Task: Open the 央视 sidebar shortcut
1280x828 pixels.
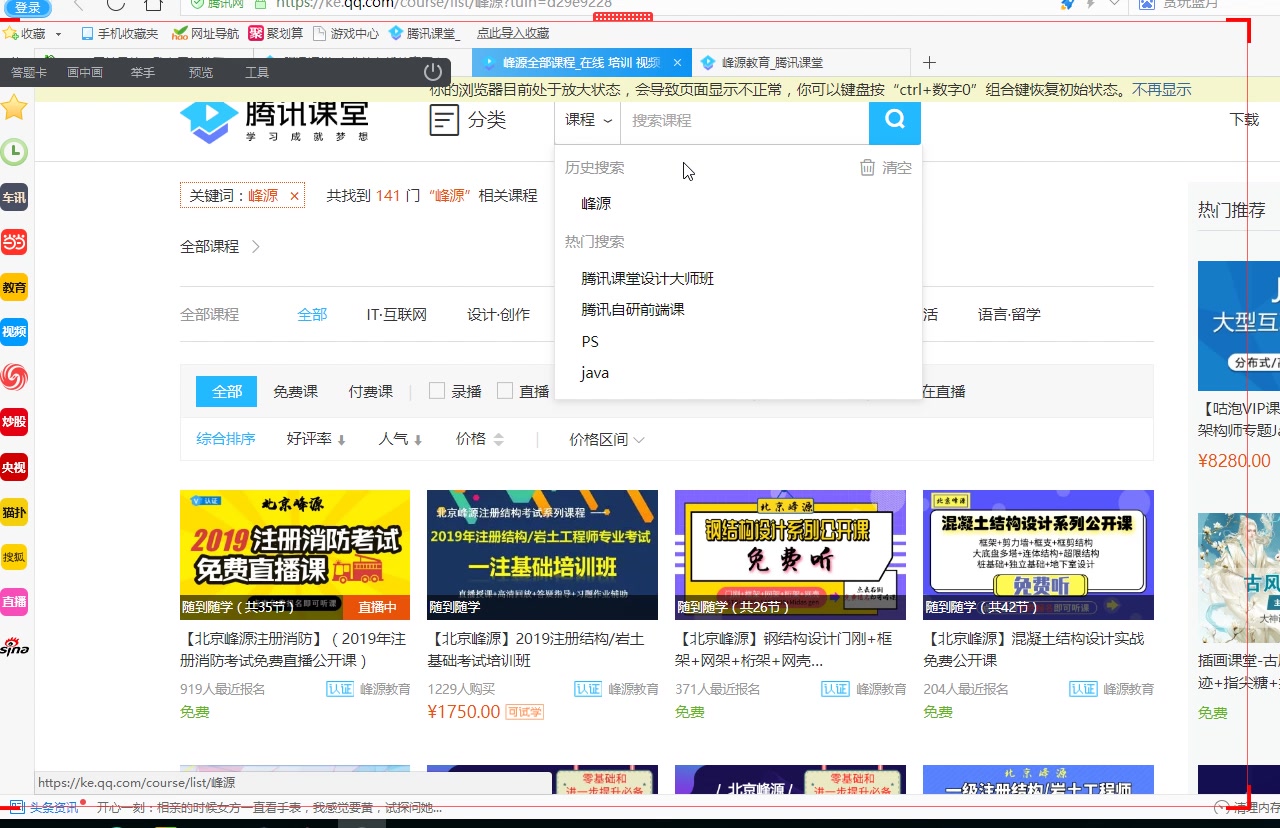Action: (14, 467)
